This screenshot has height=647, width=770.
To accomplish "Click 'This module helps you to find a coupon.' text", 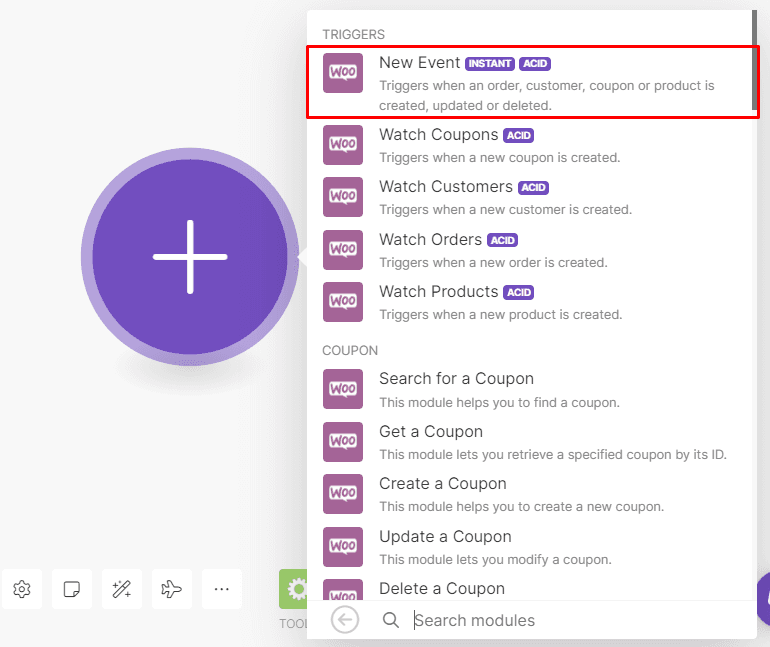I will pyautogui.click(x=499, y=403).
